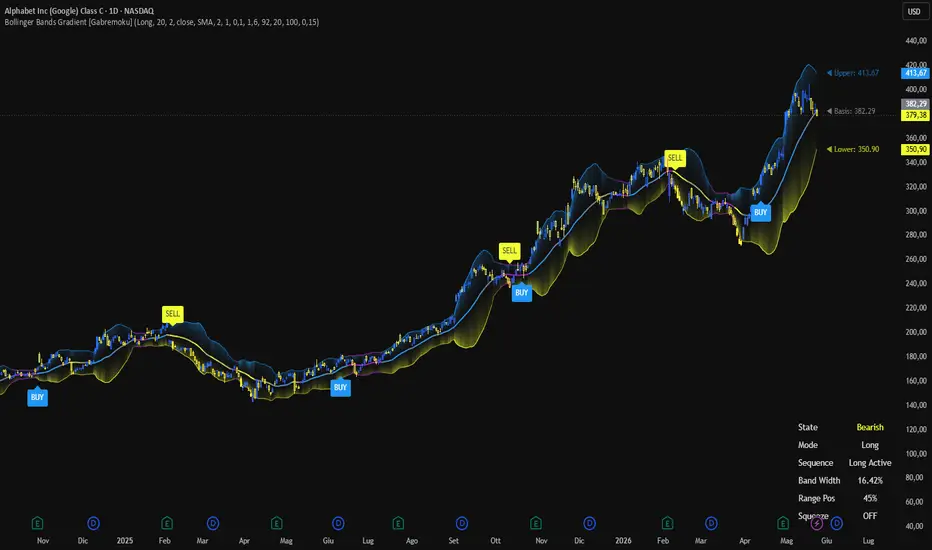The height and width of the screenshot is (550, 932).
Task: Click the yellow 379,38 price tag
Action: [x=915, y=115]
